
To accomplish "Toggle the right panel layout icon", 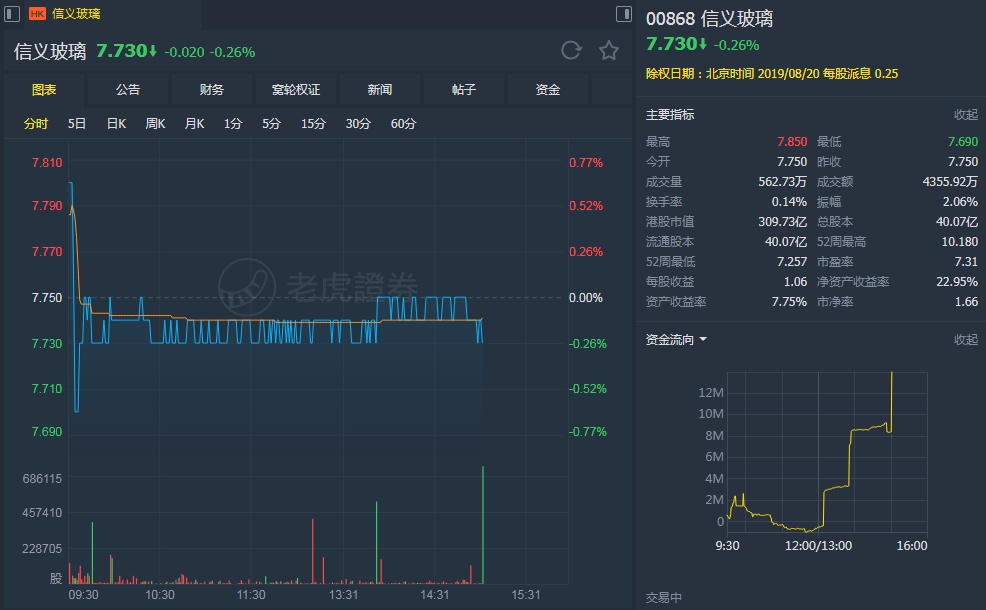I will (623, 13).
